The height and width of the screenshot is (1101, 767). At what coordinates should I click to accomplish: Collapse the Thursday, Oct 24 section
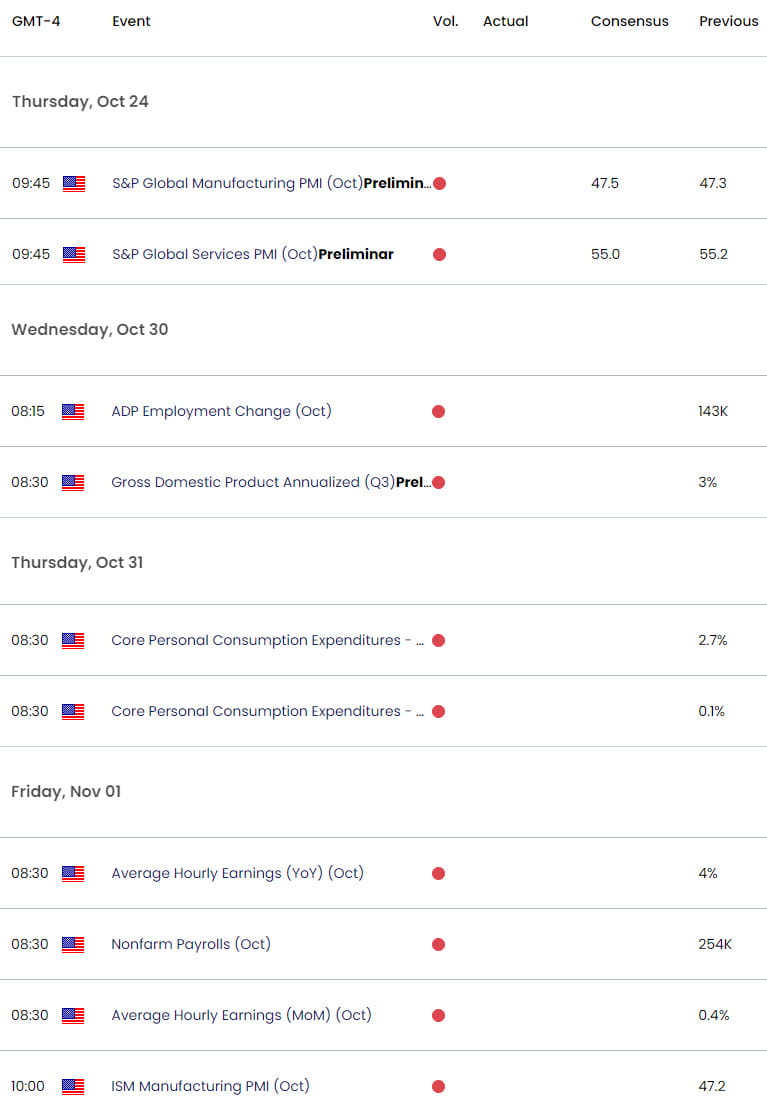click(x=80, y=101)
